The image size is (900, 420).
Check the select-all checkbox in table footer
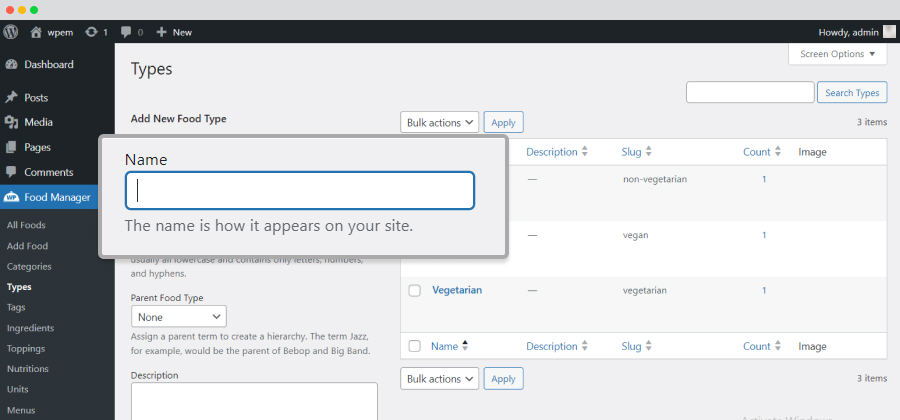(x=414, y=346)
